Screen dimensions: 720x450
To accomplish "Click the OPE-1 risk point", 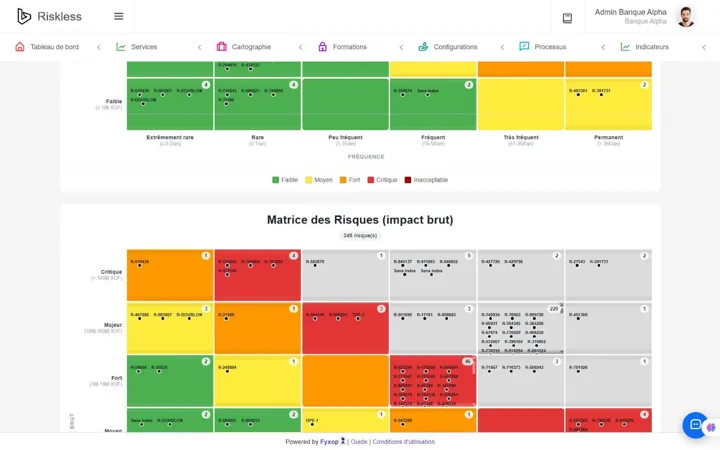I will 312,422.
